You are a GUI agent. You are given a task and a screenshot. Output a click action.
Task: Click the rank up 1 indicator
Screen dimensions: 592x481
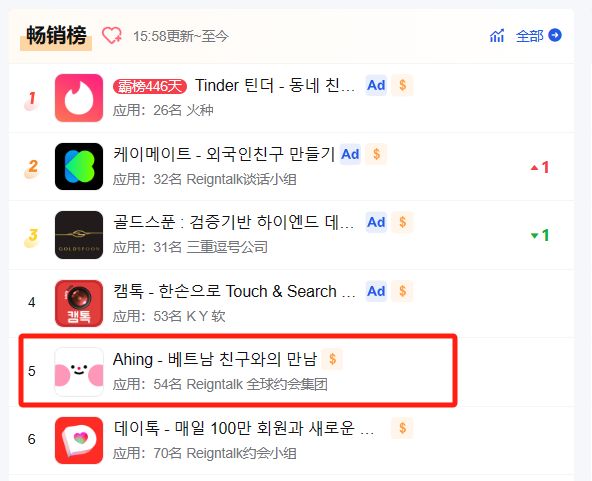pyautogui.click(x=540, y=167)
